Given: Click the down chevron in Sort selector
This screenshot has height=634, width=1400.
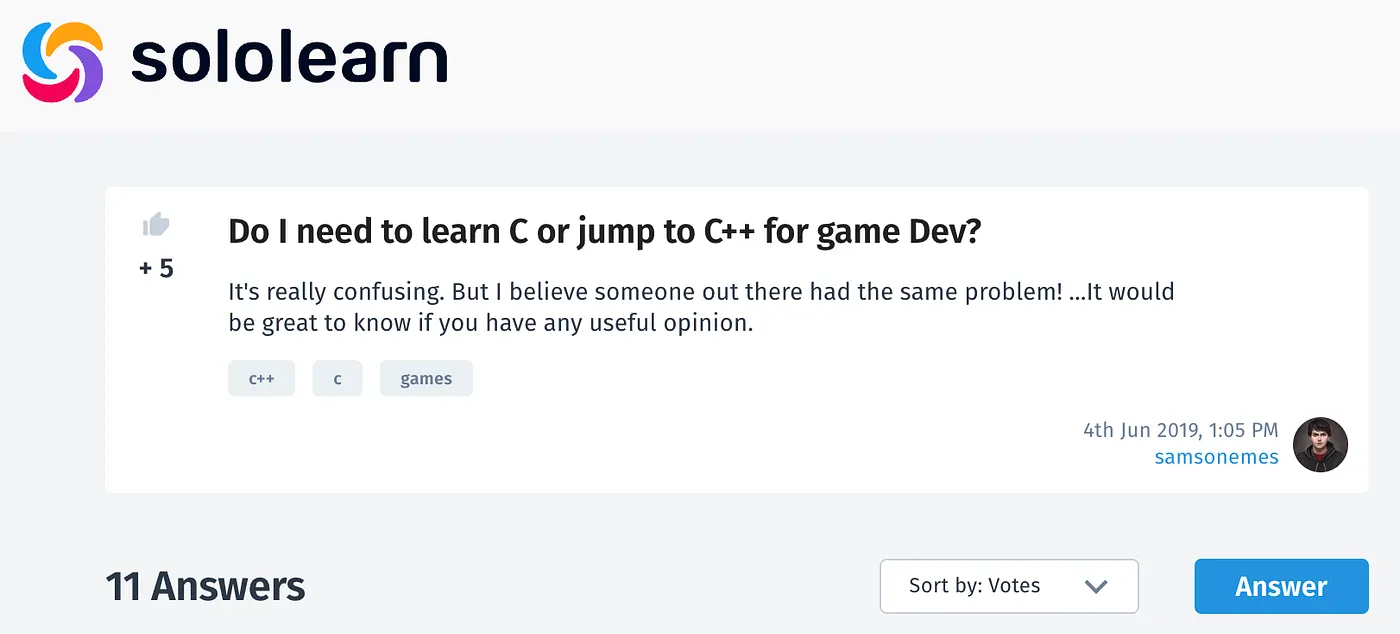Looking at the screenshot, I should point(1096,586).
